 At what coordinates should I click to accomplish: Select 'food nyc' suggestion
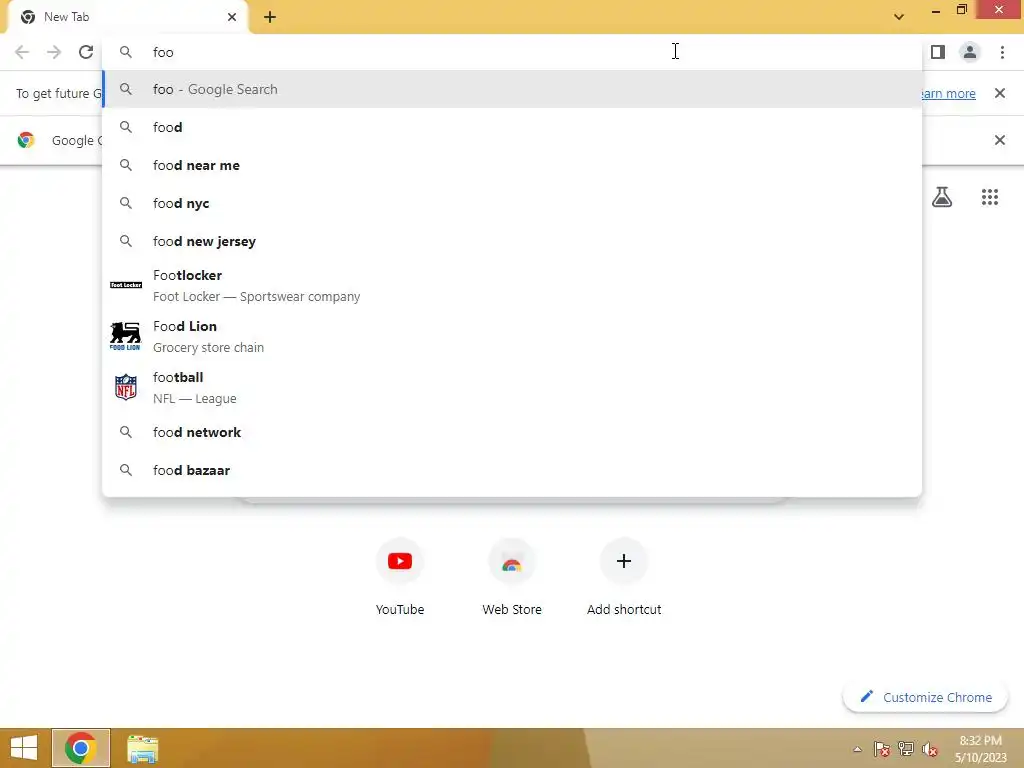[512, 203]
